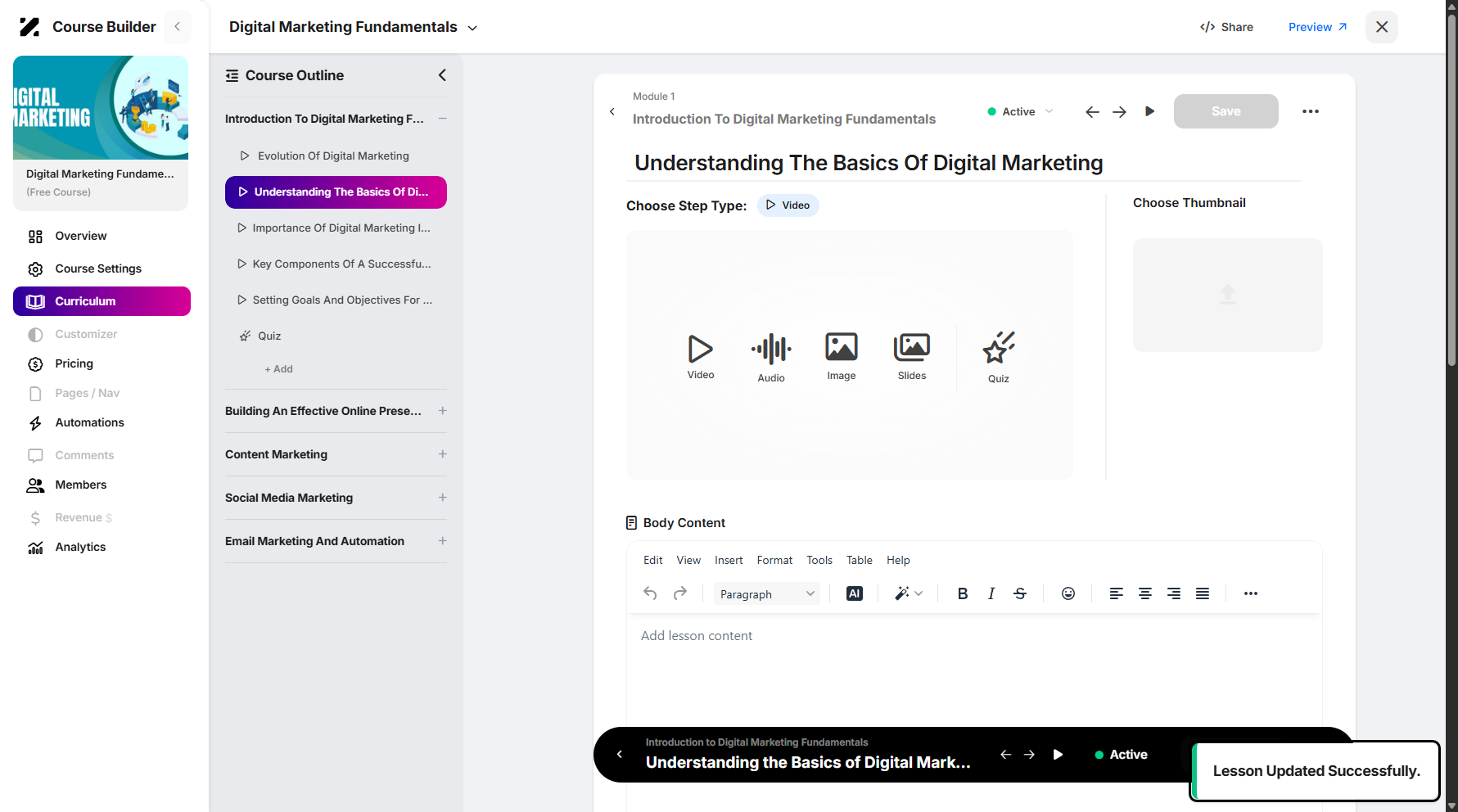Insert emoji using the smiley icon

1068,593
